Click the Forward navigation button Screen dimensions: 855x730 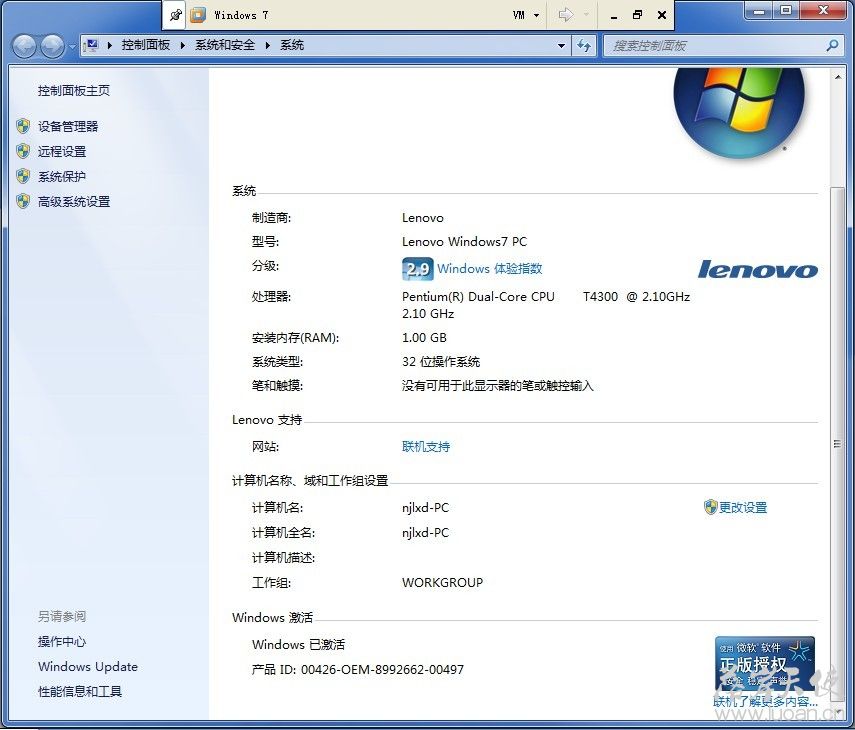[x=52, y=46]
